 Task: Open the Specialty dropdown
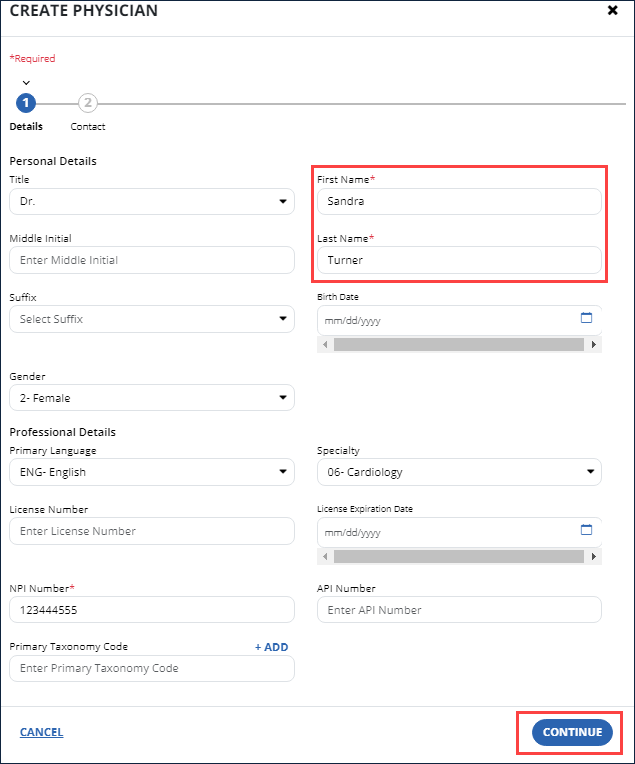pos(459,472)
